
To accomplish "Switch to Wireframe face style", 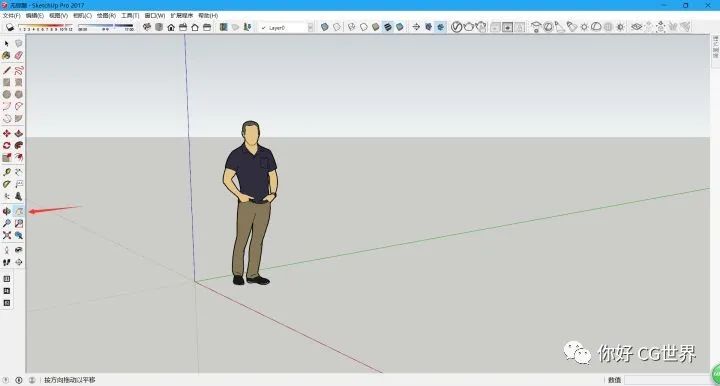I will click(x=351, y=27).
